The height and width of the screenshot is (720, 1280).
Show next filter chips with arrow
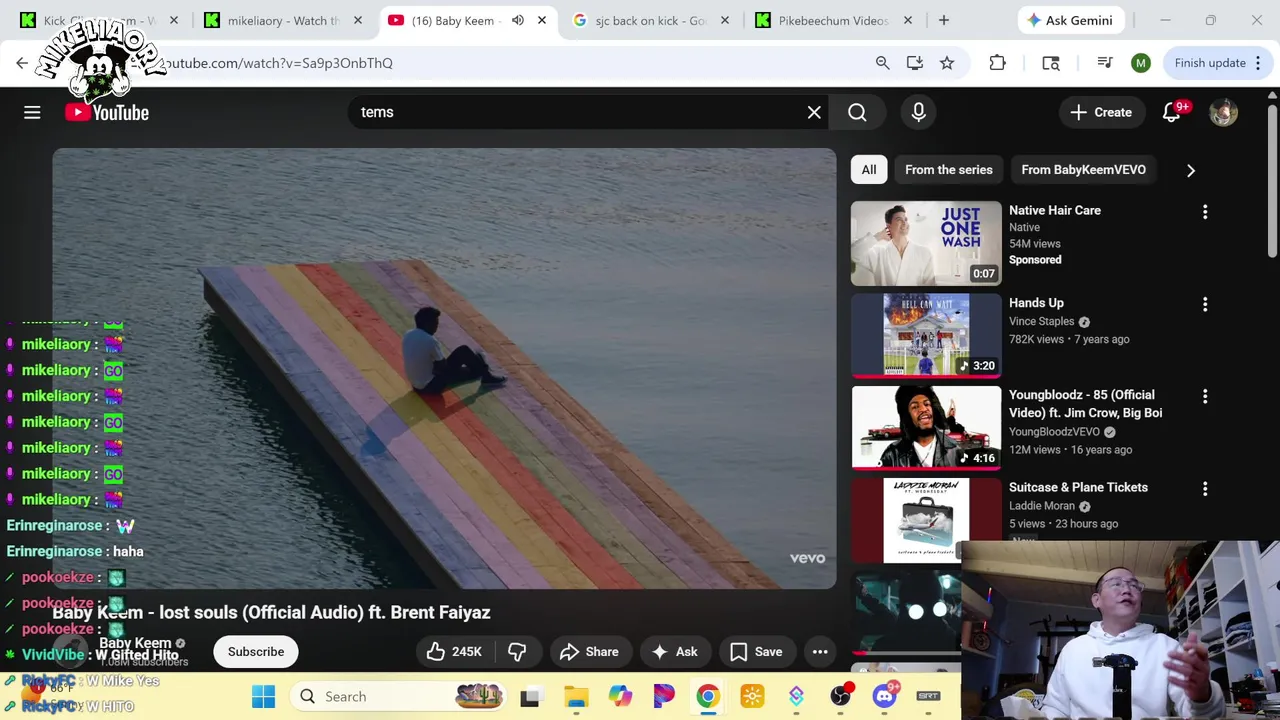click(1190, 170)
